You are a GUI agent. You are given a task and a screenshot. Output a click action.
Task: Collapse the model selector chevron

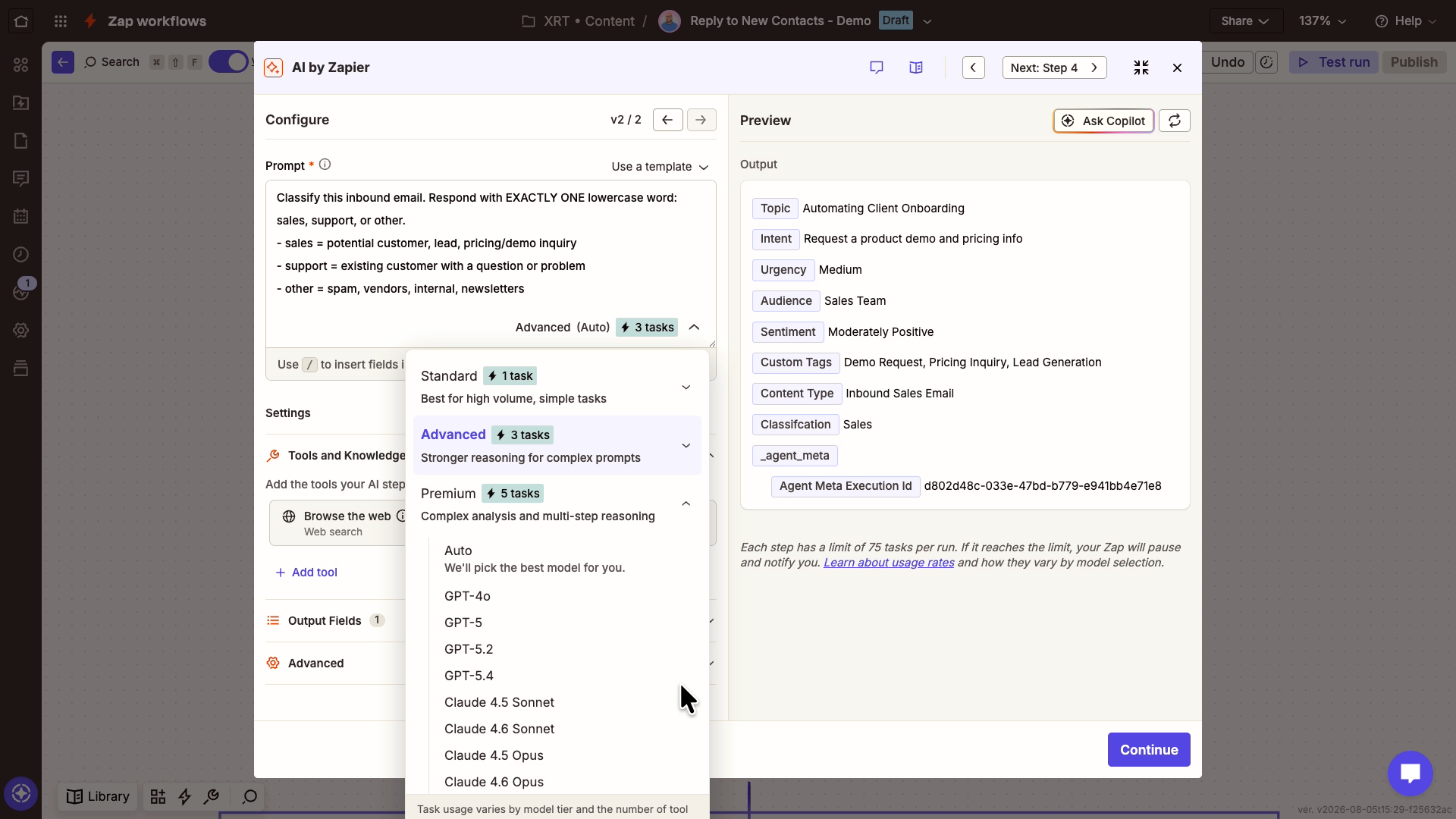click(694, 328)
